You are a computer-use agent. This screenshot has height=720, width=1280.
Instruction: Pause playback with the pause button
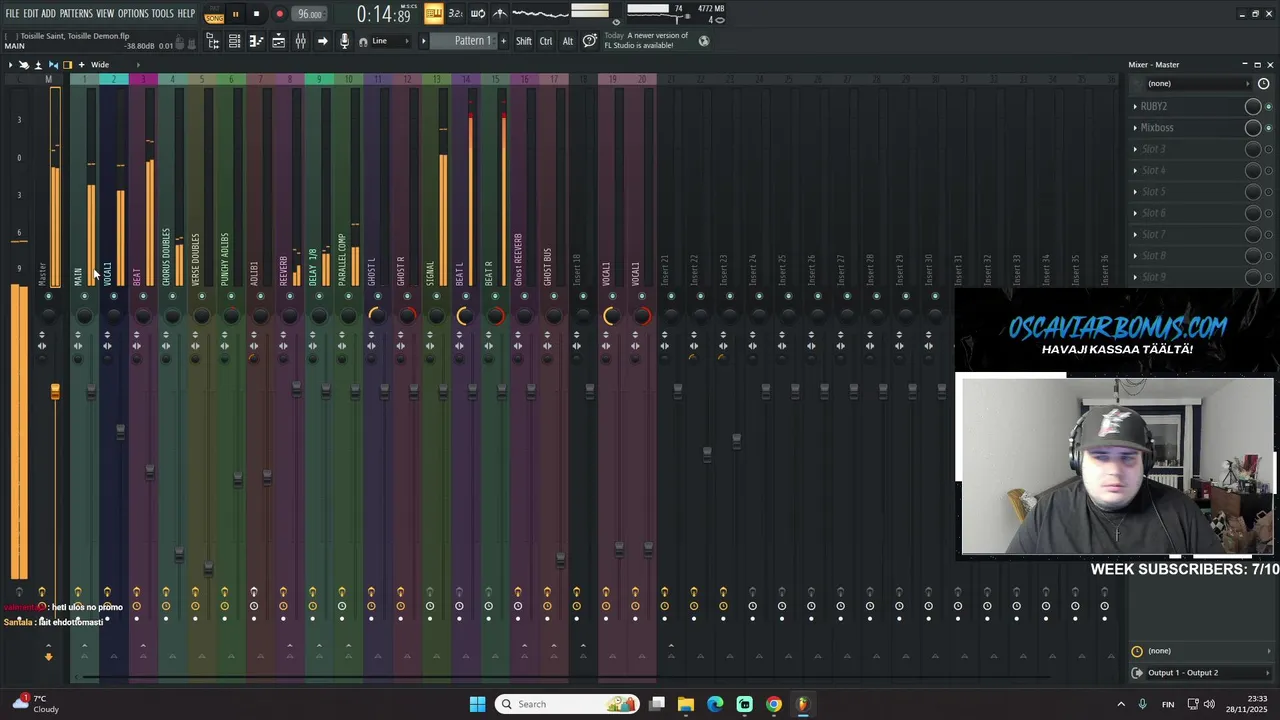[235, 14]
